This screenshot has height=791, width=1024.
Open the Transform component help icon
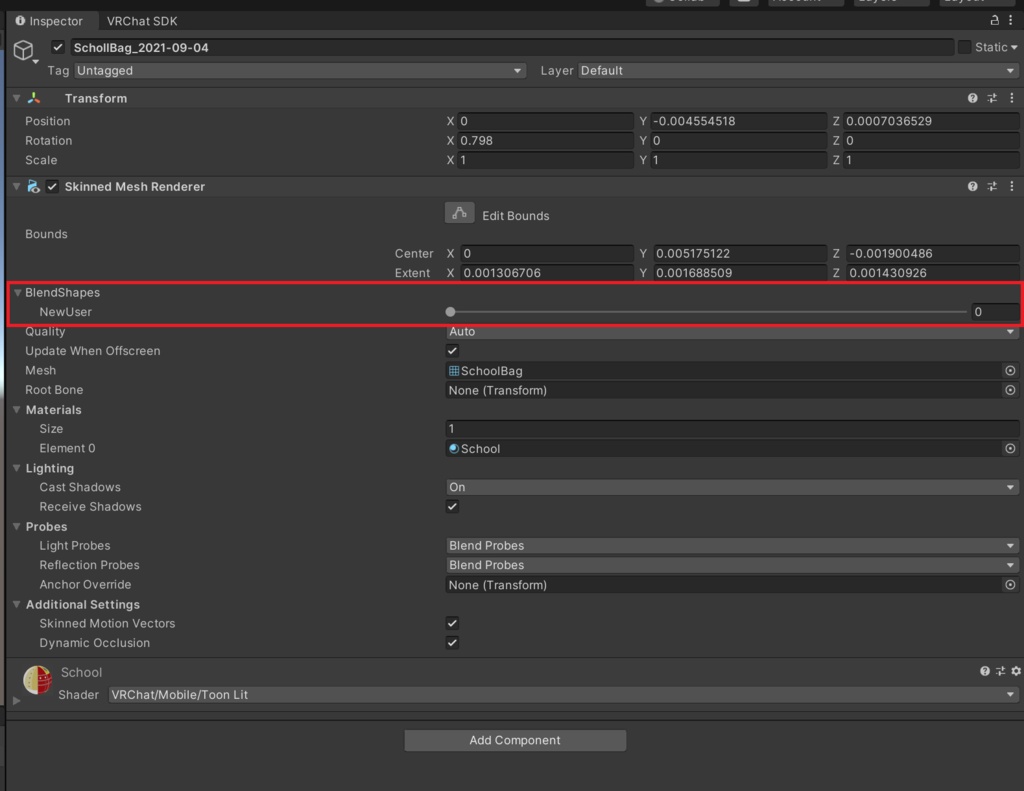[972, 98]
